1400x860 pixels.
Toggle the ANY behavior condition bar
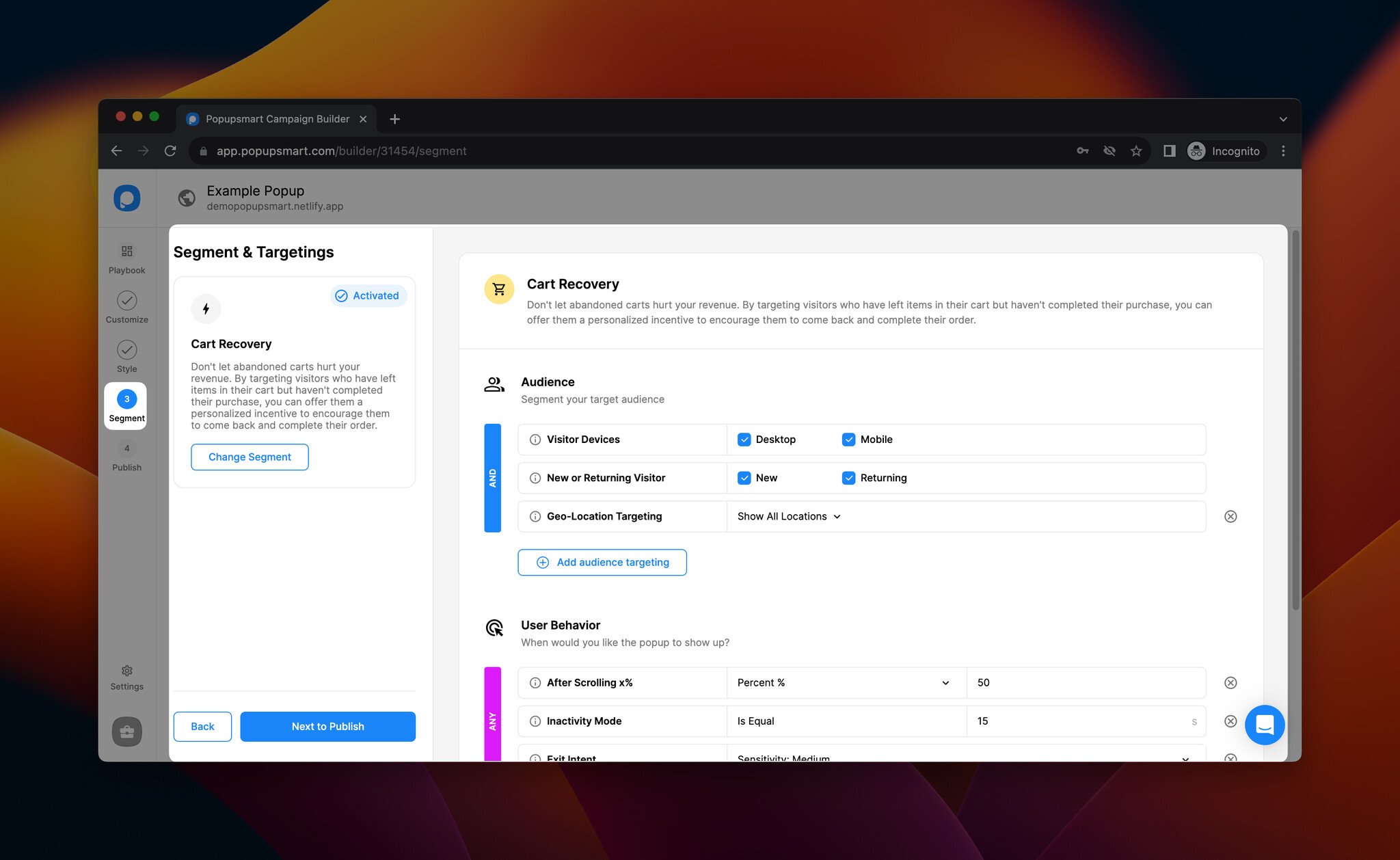pyautogui.click(x=492, y=714)
